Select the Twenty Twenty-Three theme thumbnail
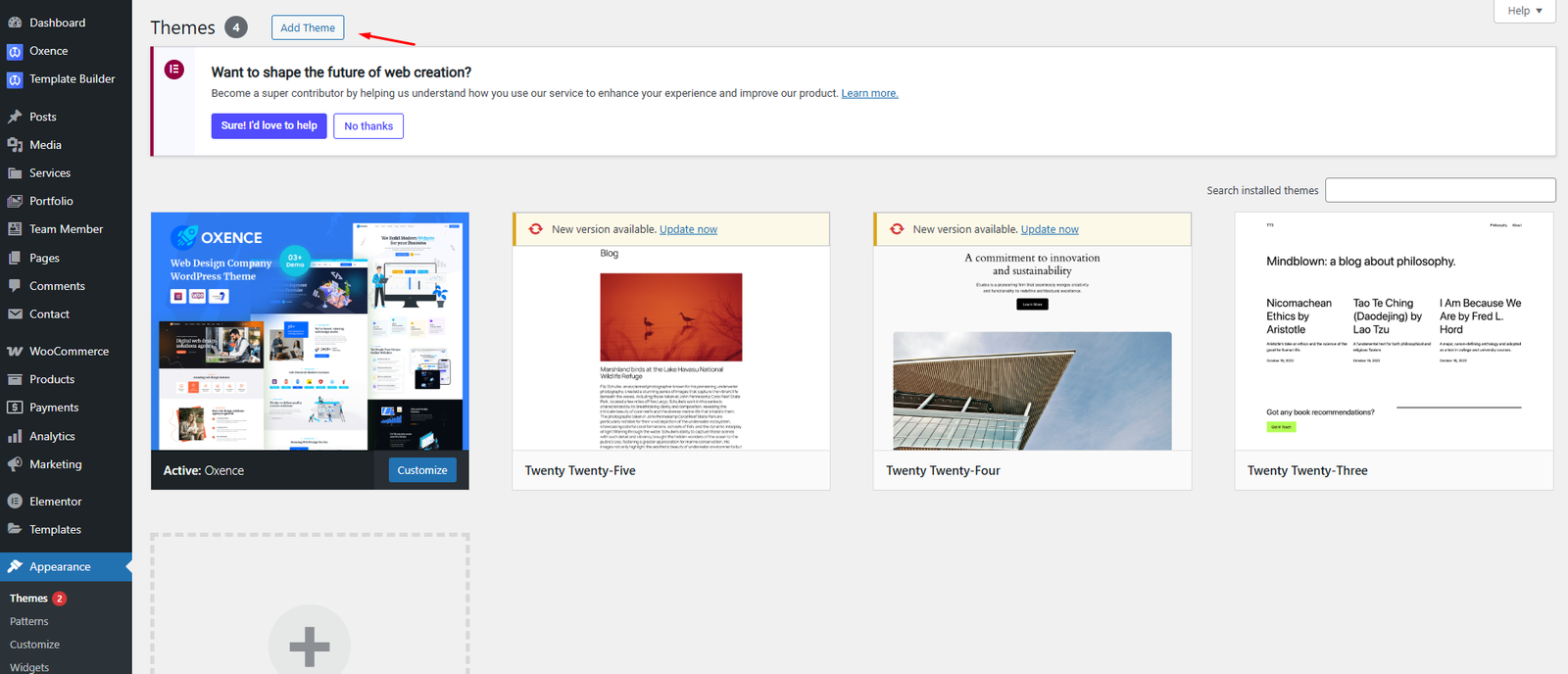 point(1394,332)
